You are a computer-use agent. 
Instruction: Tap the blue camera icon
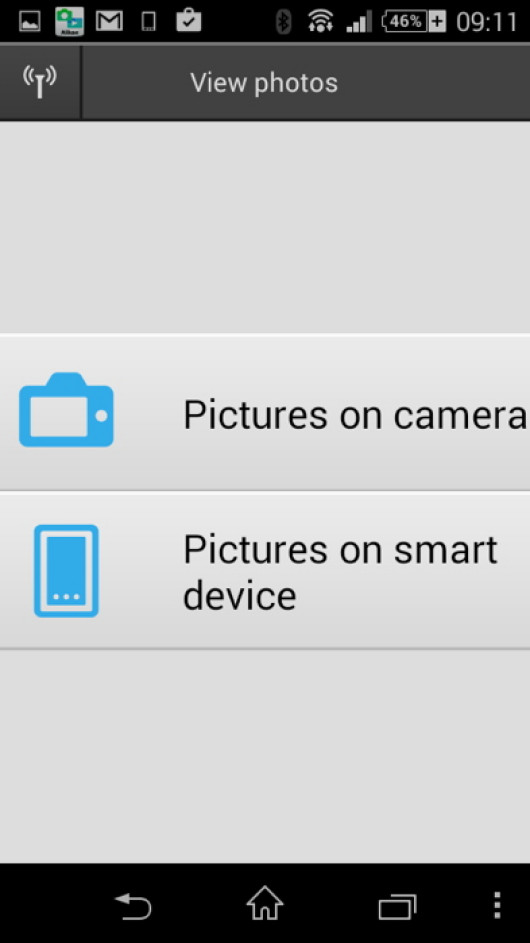pyautogui.click(x=66, y=410)
